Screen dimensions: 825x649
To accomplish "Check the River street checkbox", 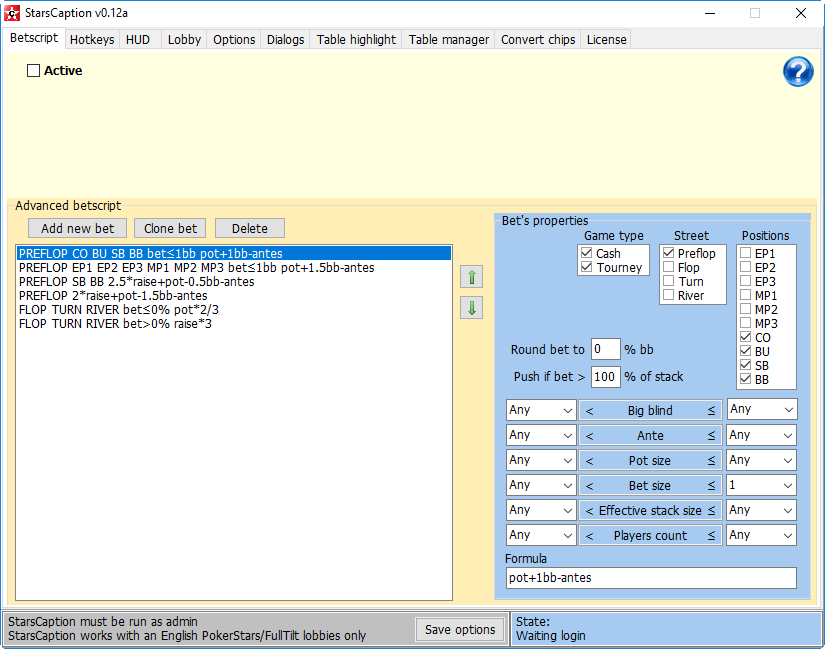I will [x=668, y=295].
